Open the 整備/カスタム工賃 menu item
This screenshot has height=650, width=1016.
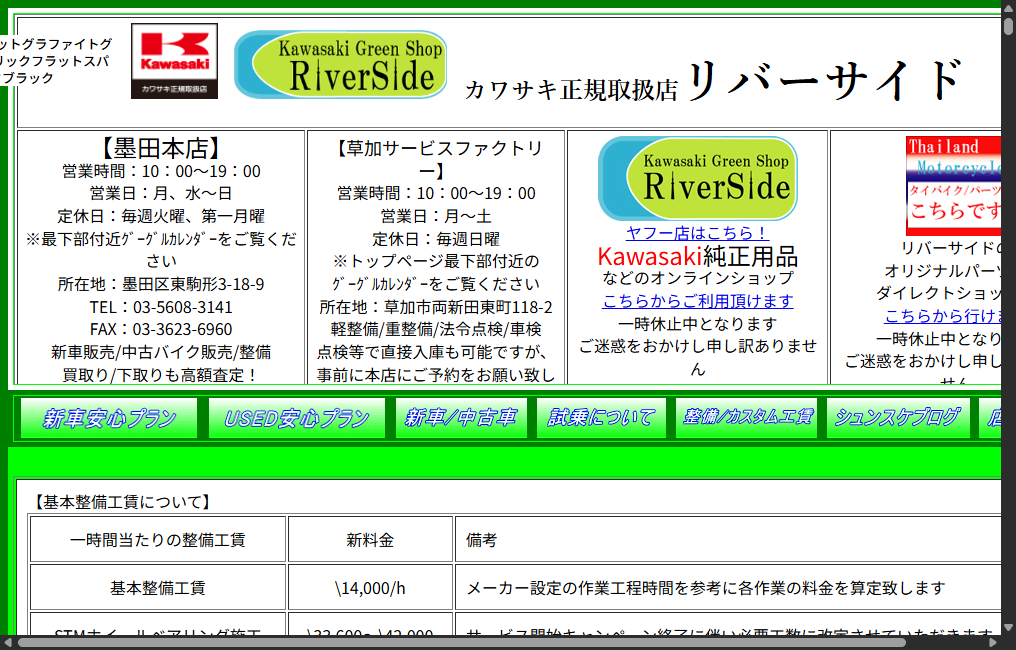click(748, 418)
